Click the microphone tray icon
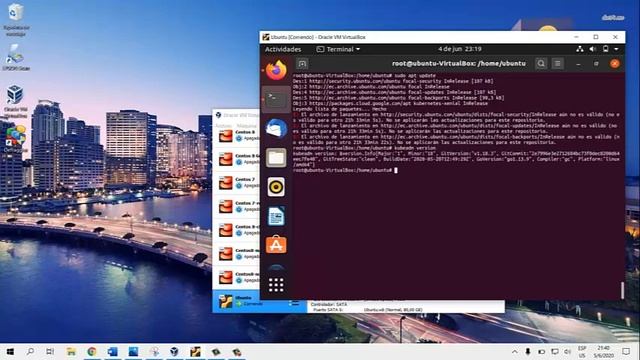640x360 pixels. click(528, 351)
